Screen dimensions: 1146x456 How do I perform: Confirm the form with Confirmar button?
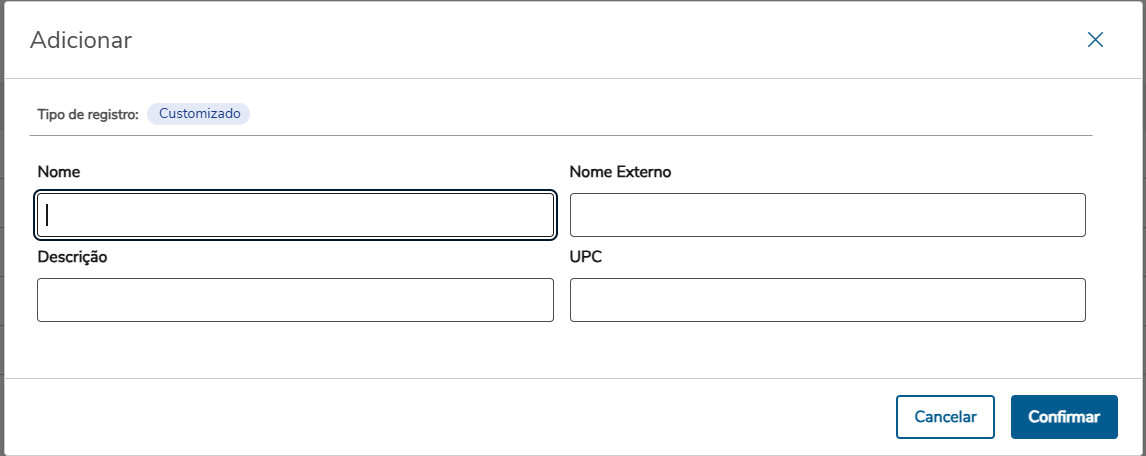[x=1064, y=417]
